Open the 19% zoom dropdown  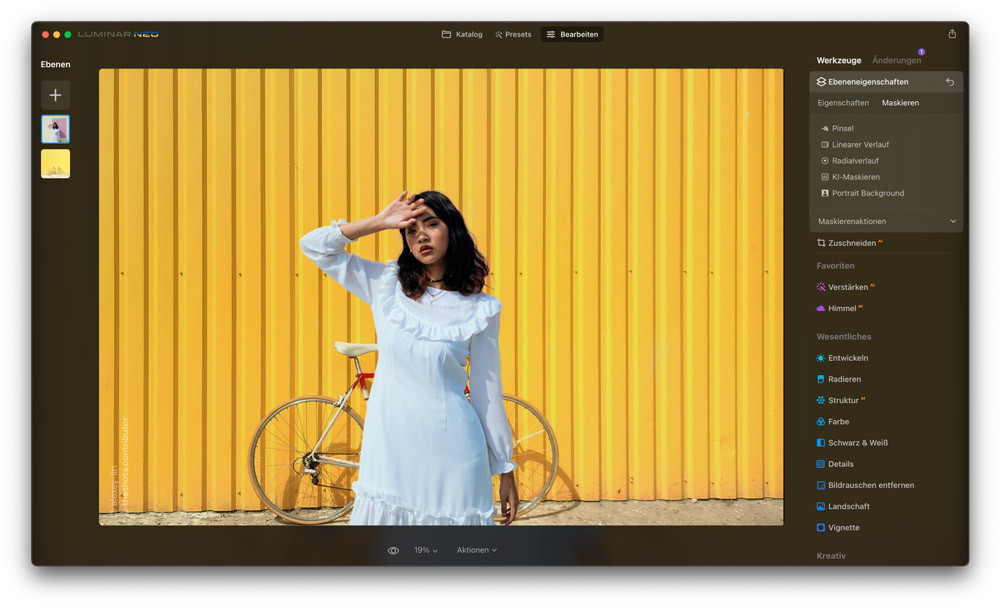point(425,550)
